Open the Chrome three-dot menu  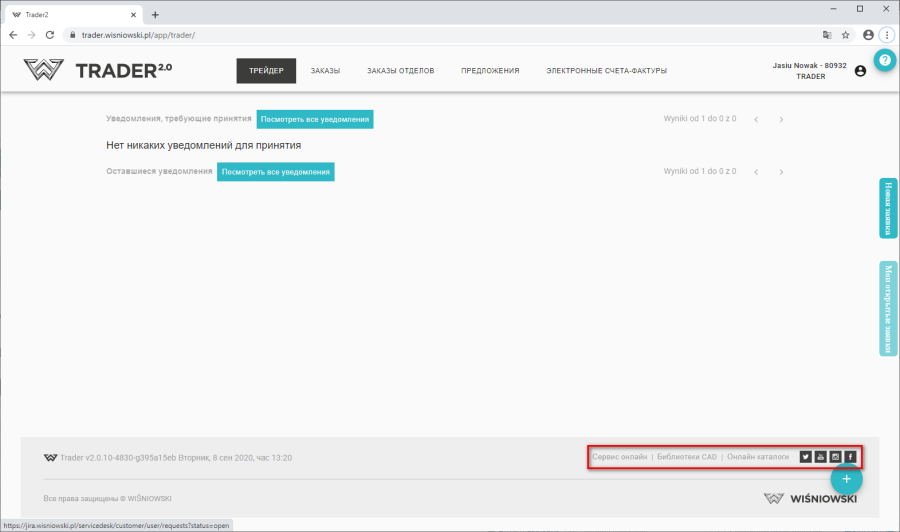pos(886,34)
